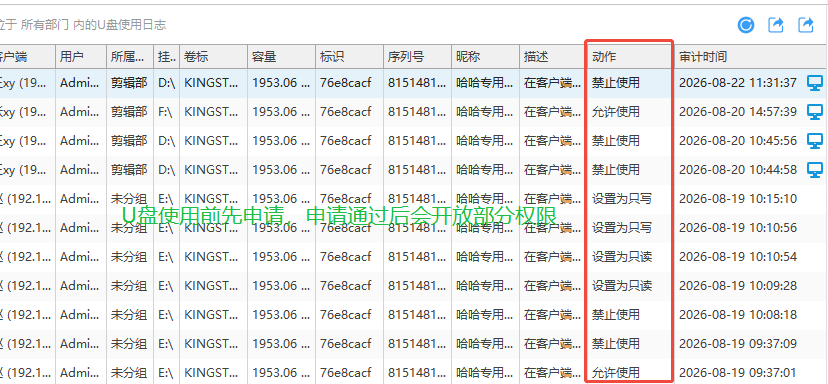Click 剪辑部 in the 11:31:37 row
This screenshot has height=384, width=828.
click(x=129, y=83)
